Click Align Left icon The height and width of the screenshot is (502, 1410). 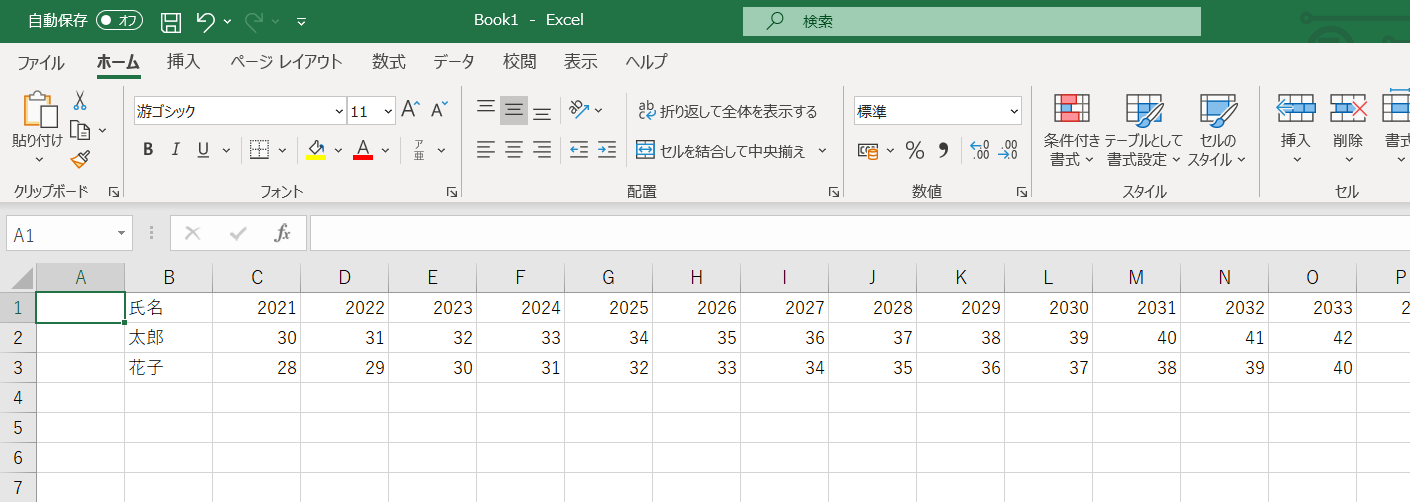coord(486,150)
